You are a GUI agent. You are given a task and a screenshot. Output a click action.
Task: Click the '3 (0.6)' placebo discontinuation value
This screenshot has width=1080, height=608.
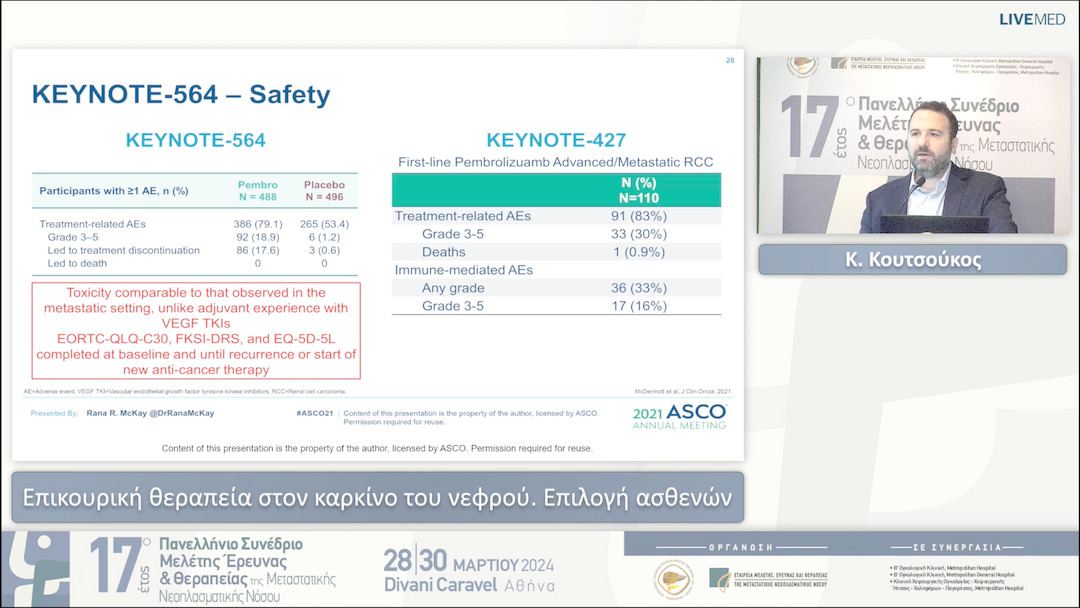(x=324, y=250)
